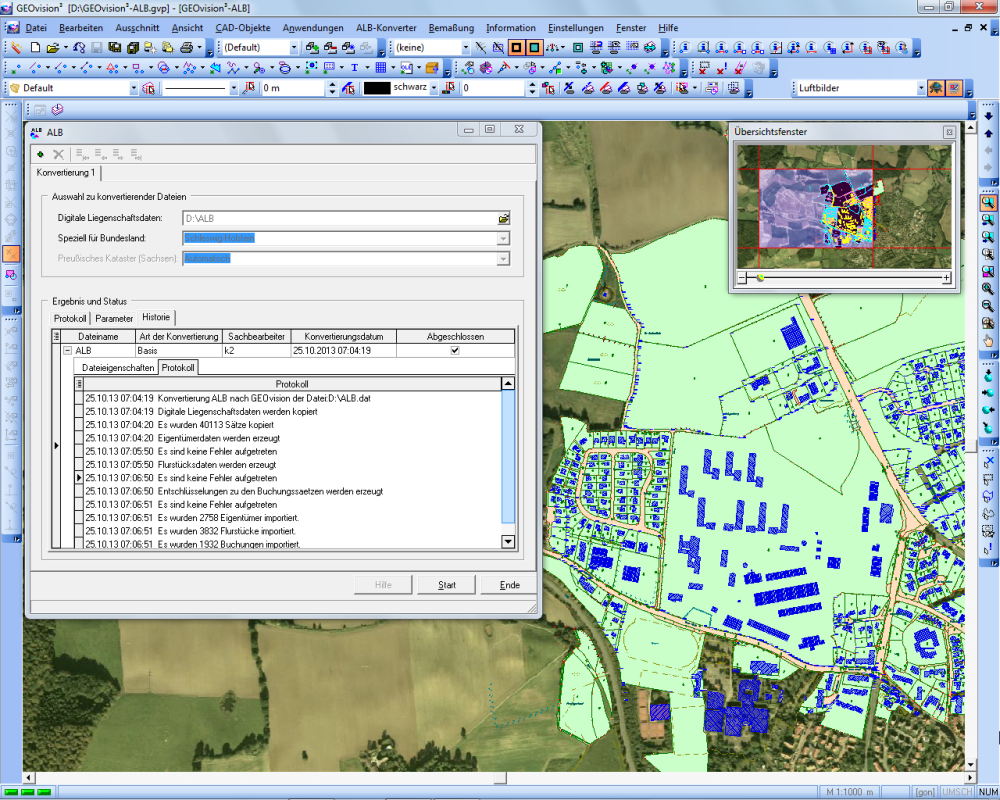The width and height of the screenshot is (1000, 800).
Task: Toggle the row marker at 07:04:19 Konvertierung entry
Action: (79, 398)
